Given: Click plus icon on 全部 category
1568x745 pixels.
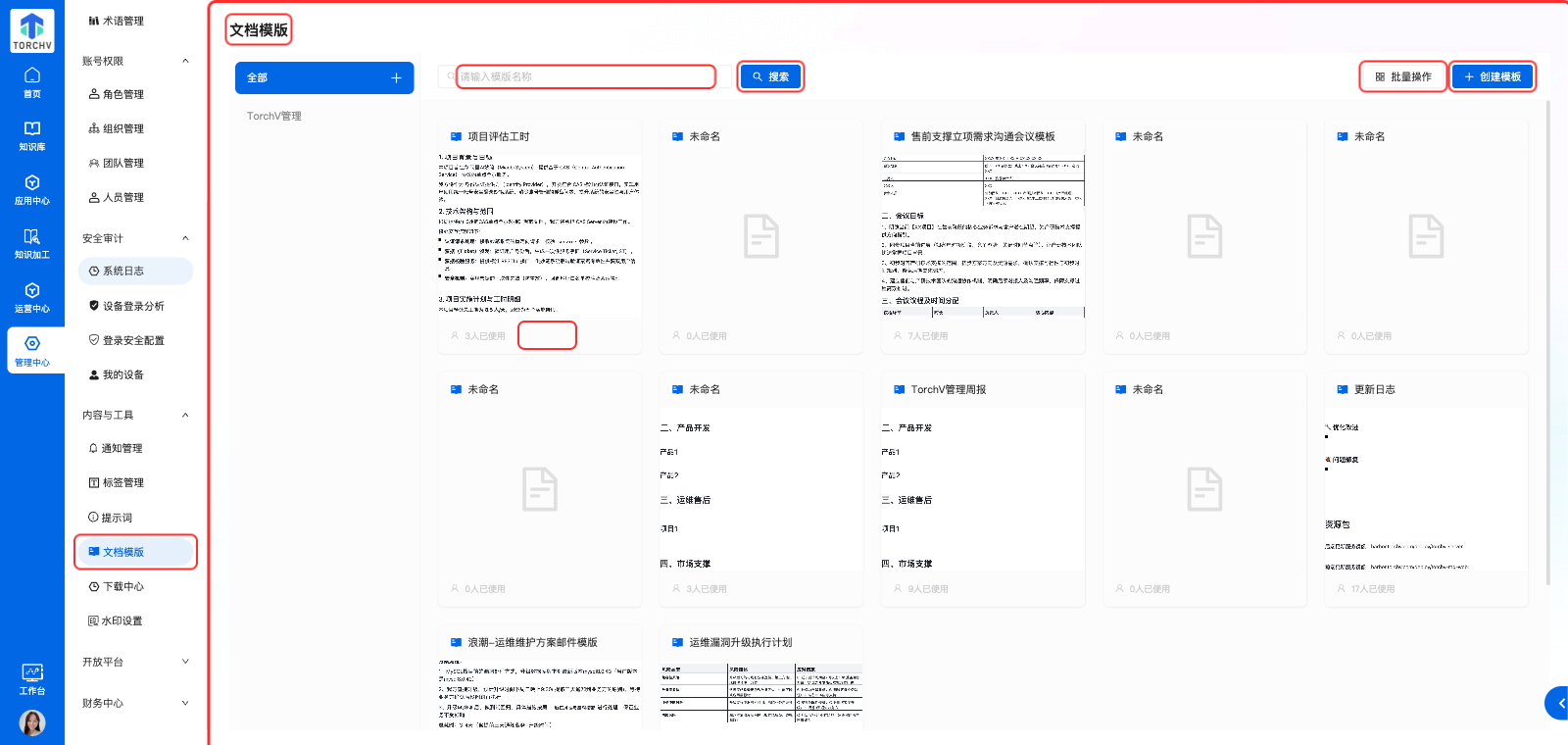Looking at the screenshot, I should tap(396, 77).
